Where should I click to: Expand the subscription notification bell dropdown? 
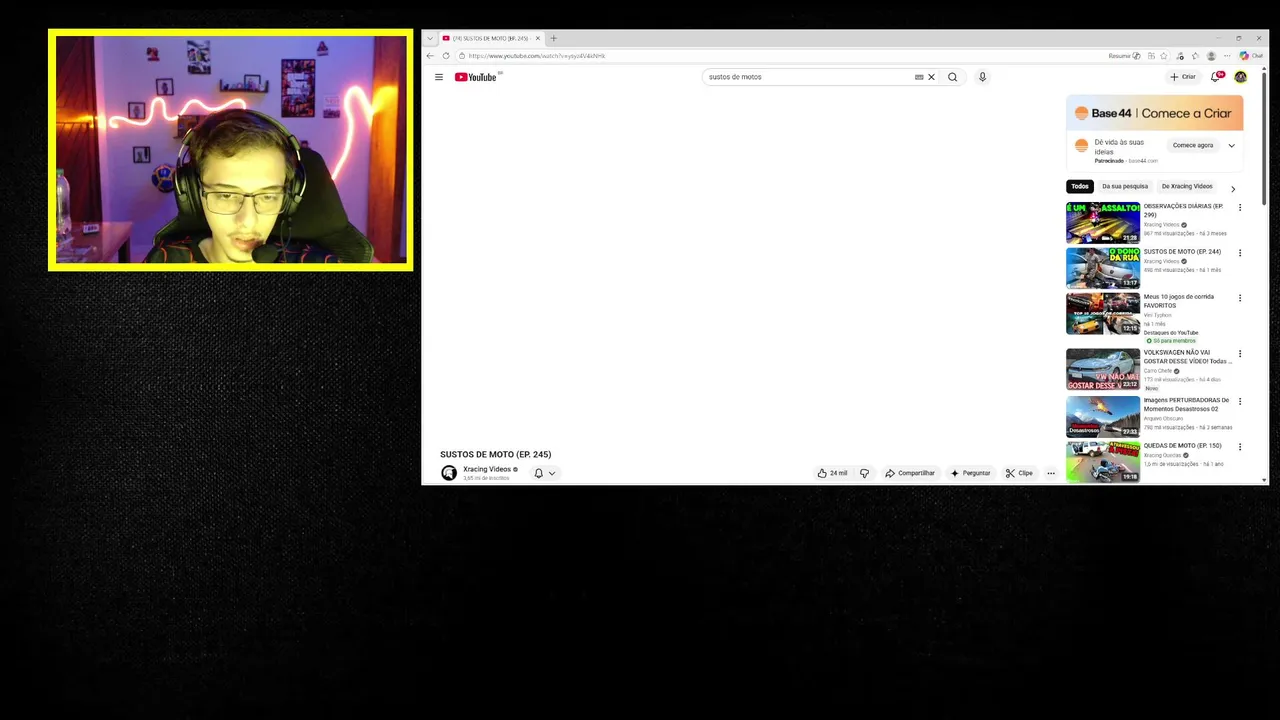[x=552, y=473]
